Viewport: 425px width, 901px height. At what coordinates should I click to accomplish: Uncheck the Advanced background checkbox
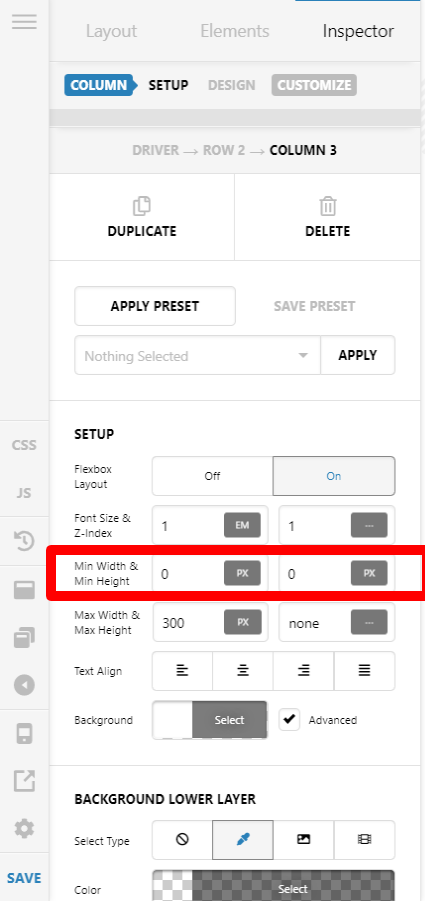(x=289, y=719)
